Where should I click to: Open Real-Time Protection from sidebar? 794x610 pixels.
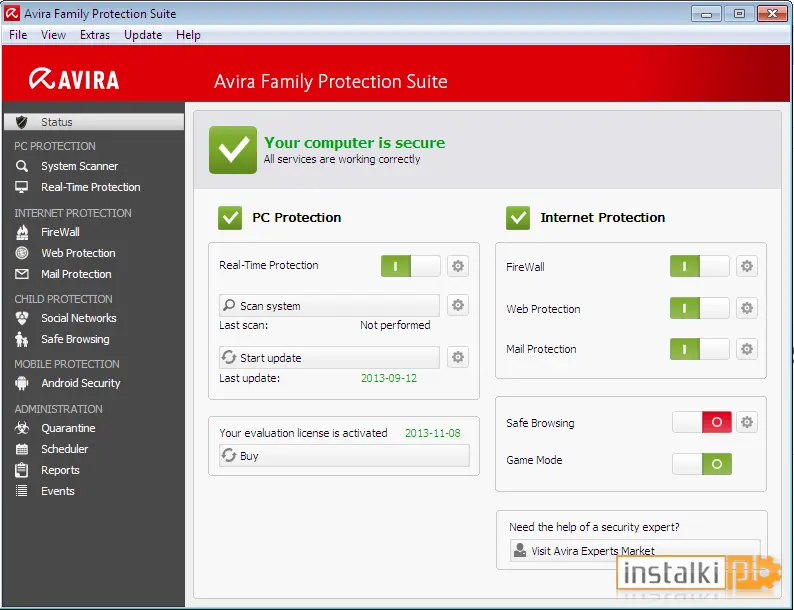click(x=91, y=187)
